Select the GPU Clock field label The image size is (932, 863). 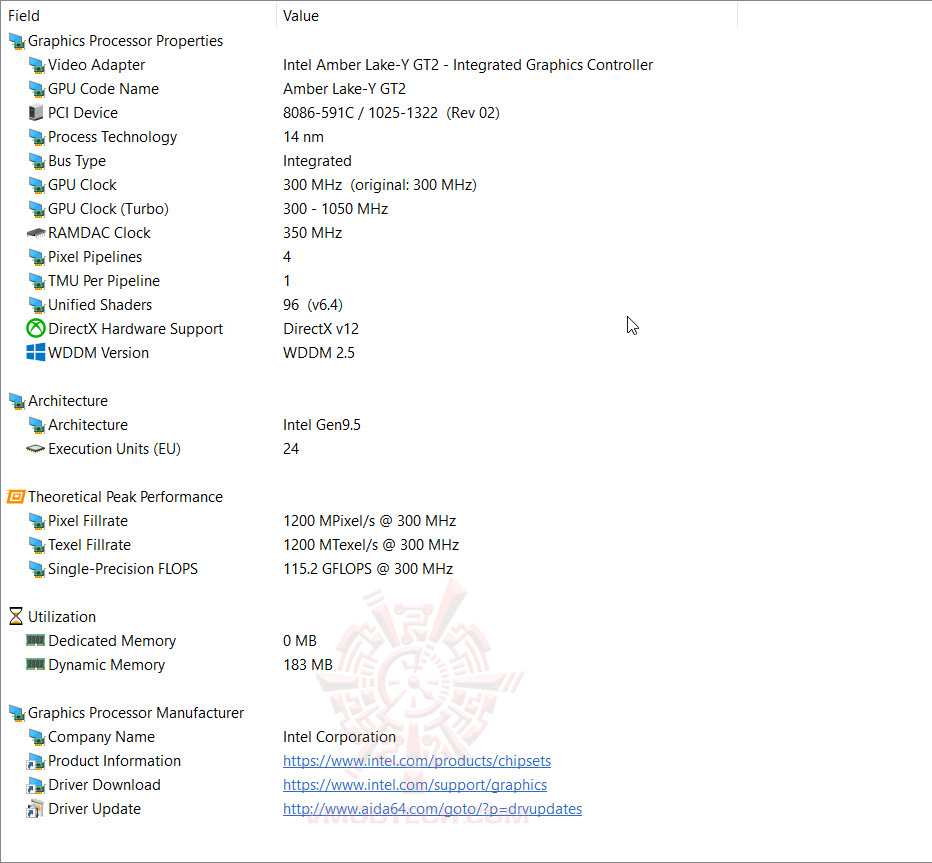point(82,185)
